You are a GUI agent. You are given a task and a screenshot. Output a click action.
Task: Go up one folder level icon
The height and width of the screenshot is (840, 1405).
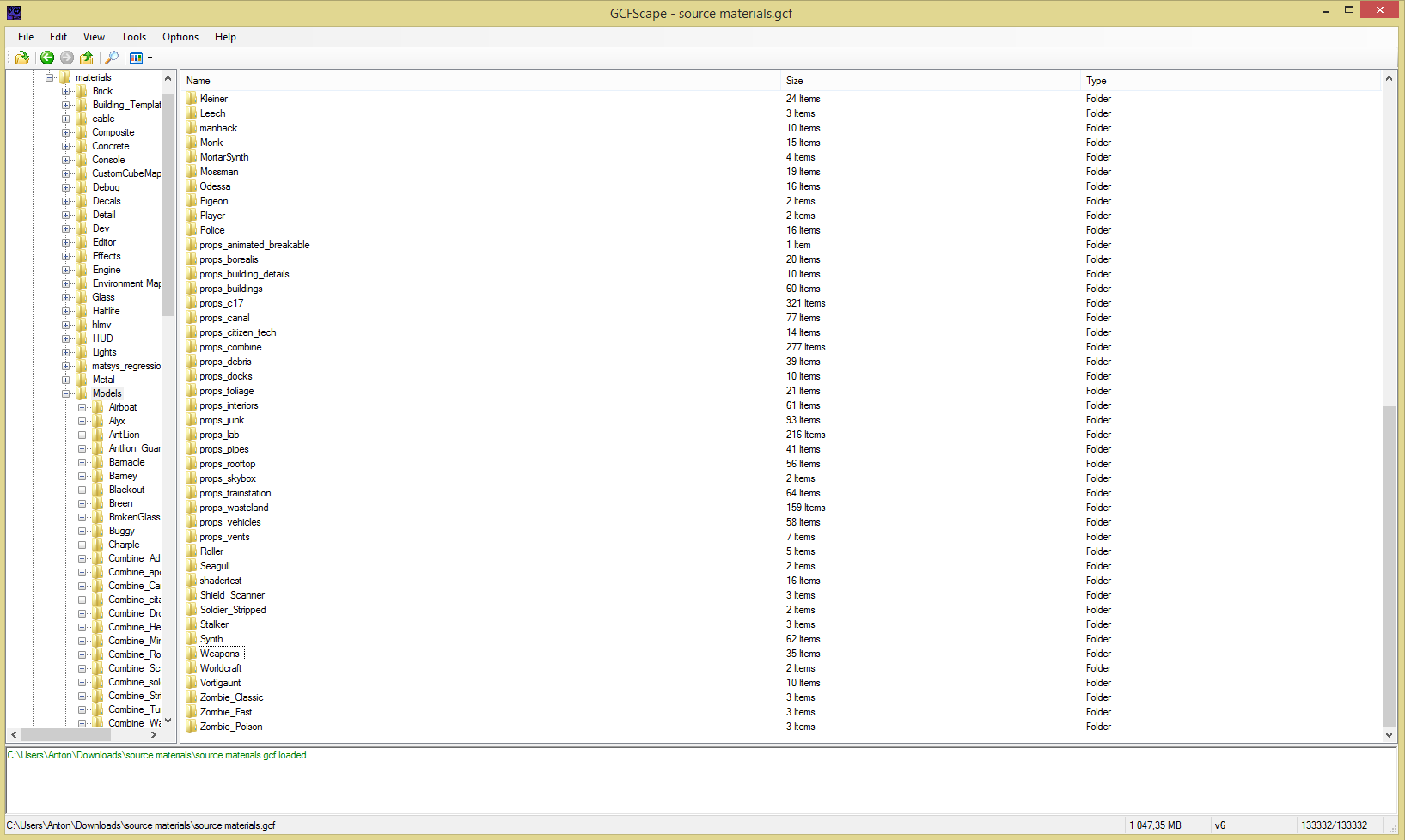pos(87,58)
